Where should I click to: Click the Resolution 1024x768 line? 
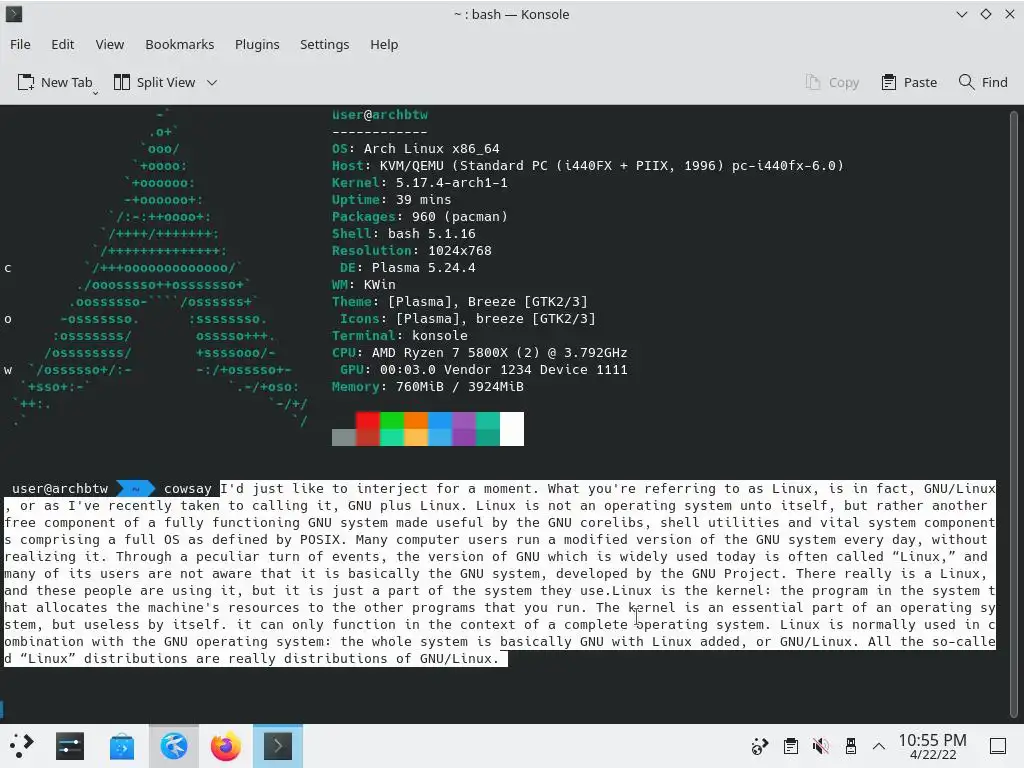tap(412, 251)
